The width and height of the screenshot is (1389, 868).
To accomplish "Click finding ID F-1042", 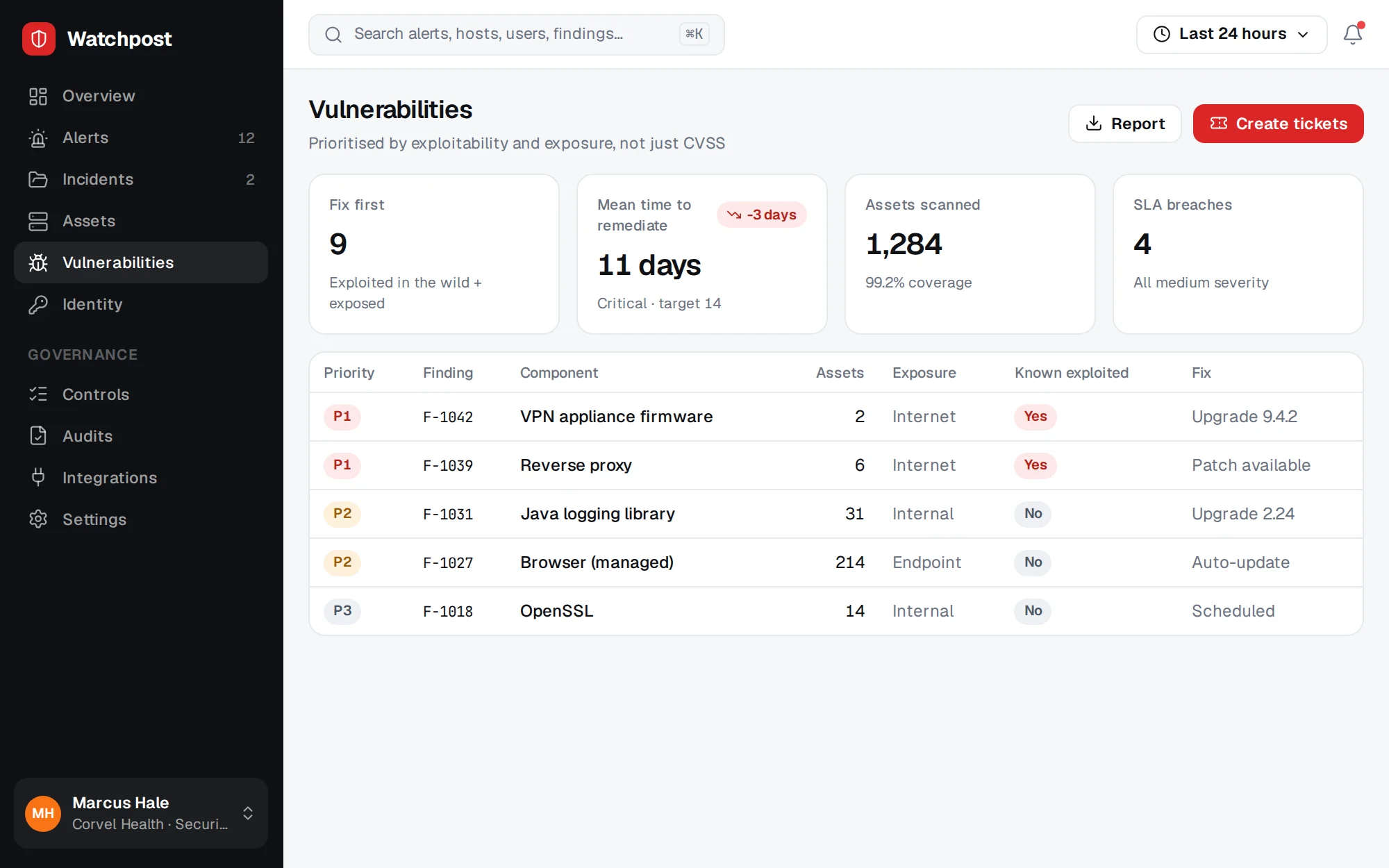I will (x=448, y=417).
